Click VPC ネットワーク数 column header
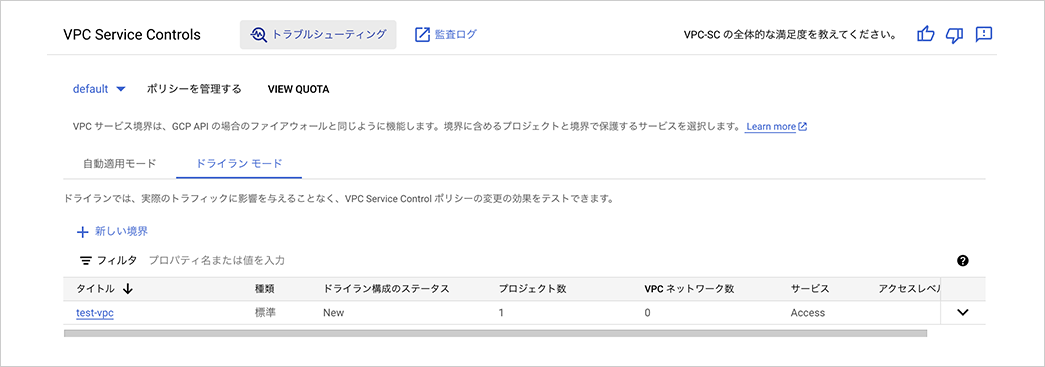 click(x=689, y=289)
